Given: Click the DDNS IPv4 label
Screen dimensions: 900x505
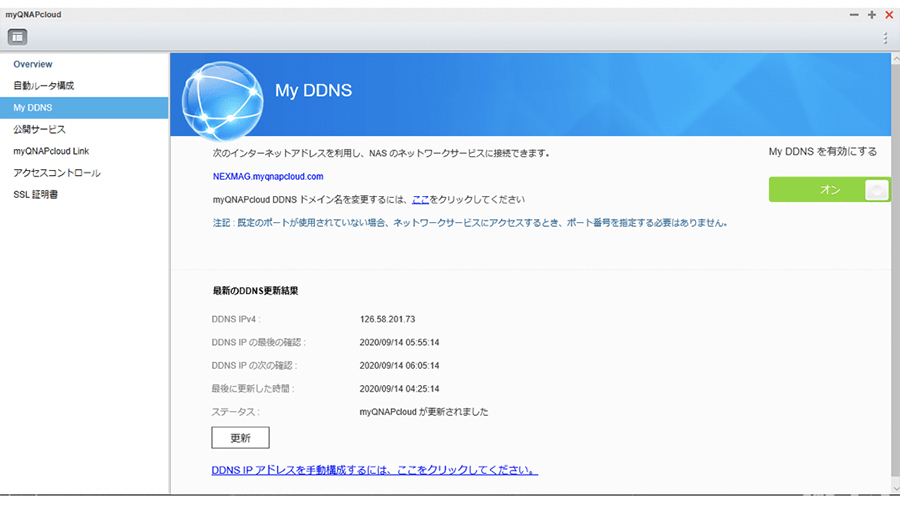Looking at the screenshot, I should point(235,319).
